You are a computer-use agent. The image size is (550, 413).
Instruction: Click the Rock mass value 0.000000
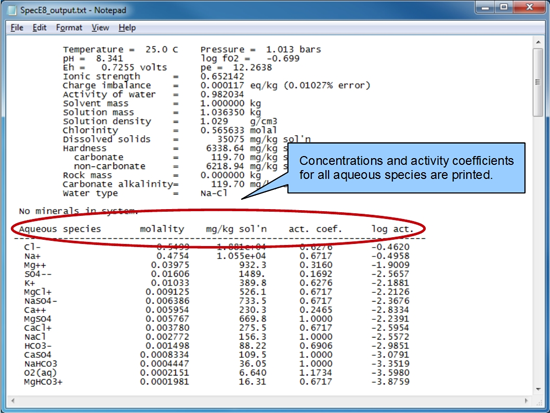(222, 175)
